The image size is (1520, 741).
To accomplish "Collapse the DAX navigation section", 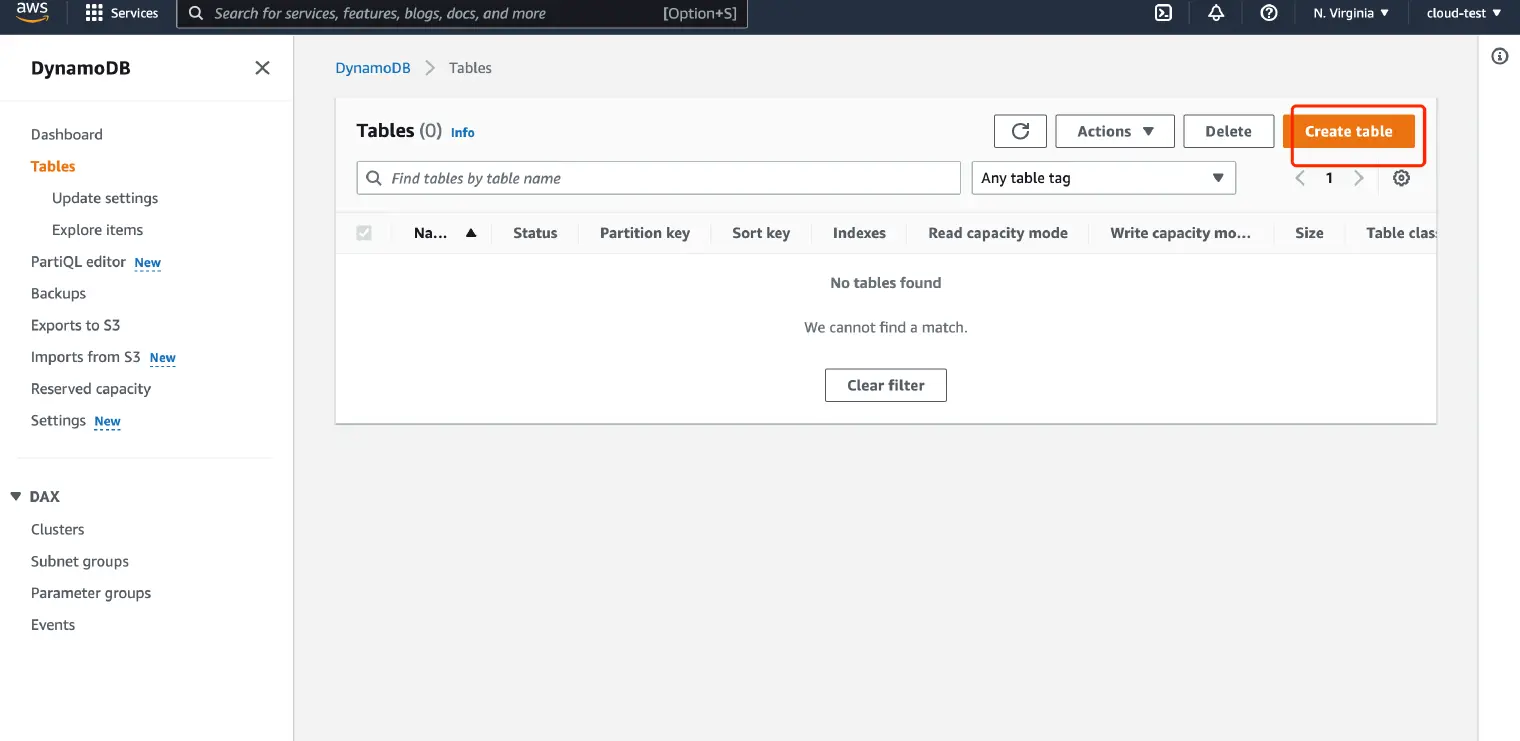I will [15, 496].
